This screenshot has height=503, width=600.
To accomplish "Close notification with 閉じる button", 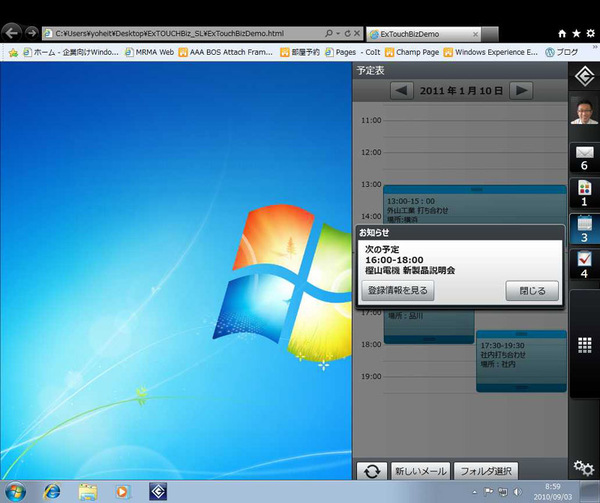I will [532, 291].
